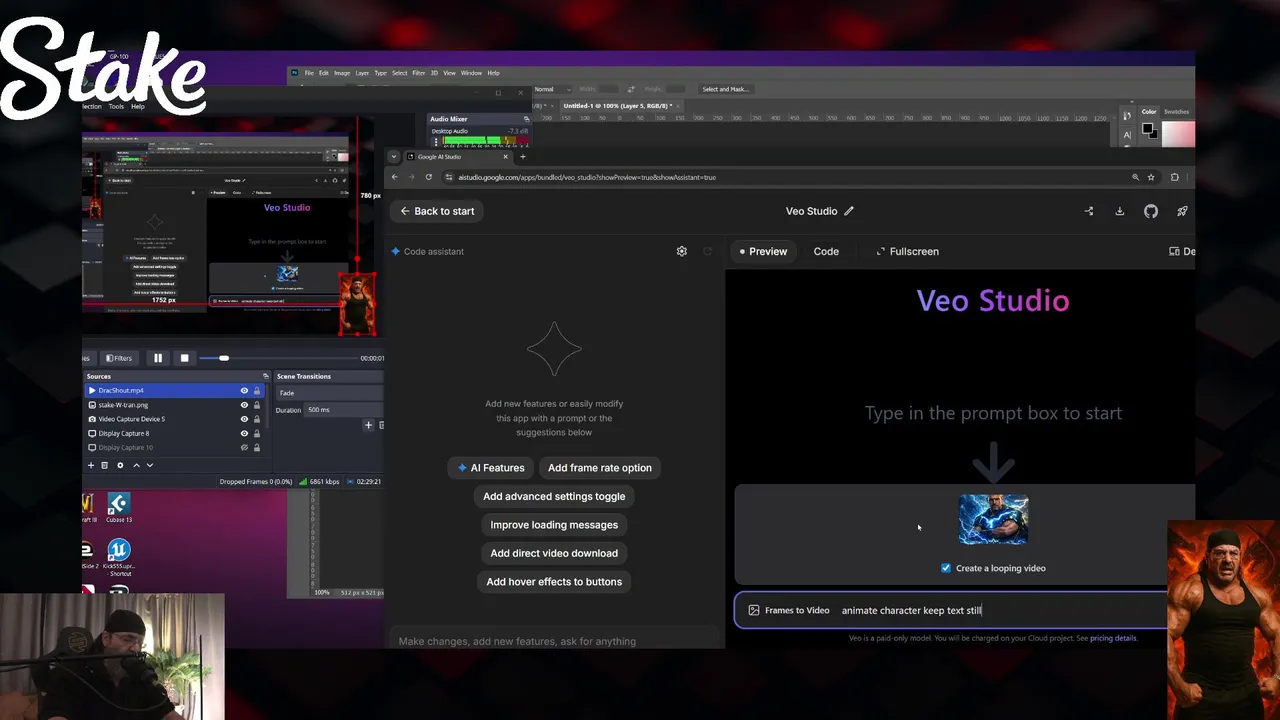1280x720 pixels.
Task: Open Photoshop Normal style dropdown
Action: (552, 89)
